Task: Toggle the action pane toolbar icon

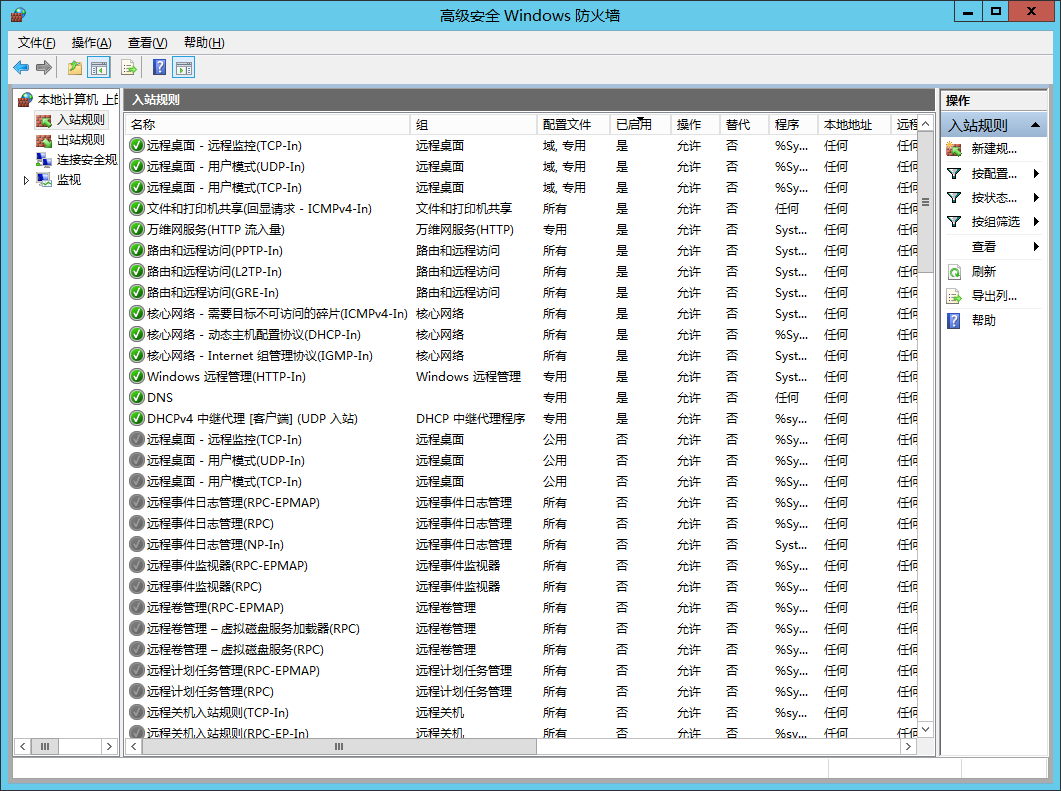Action: [x=184, y=68]
